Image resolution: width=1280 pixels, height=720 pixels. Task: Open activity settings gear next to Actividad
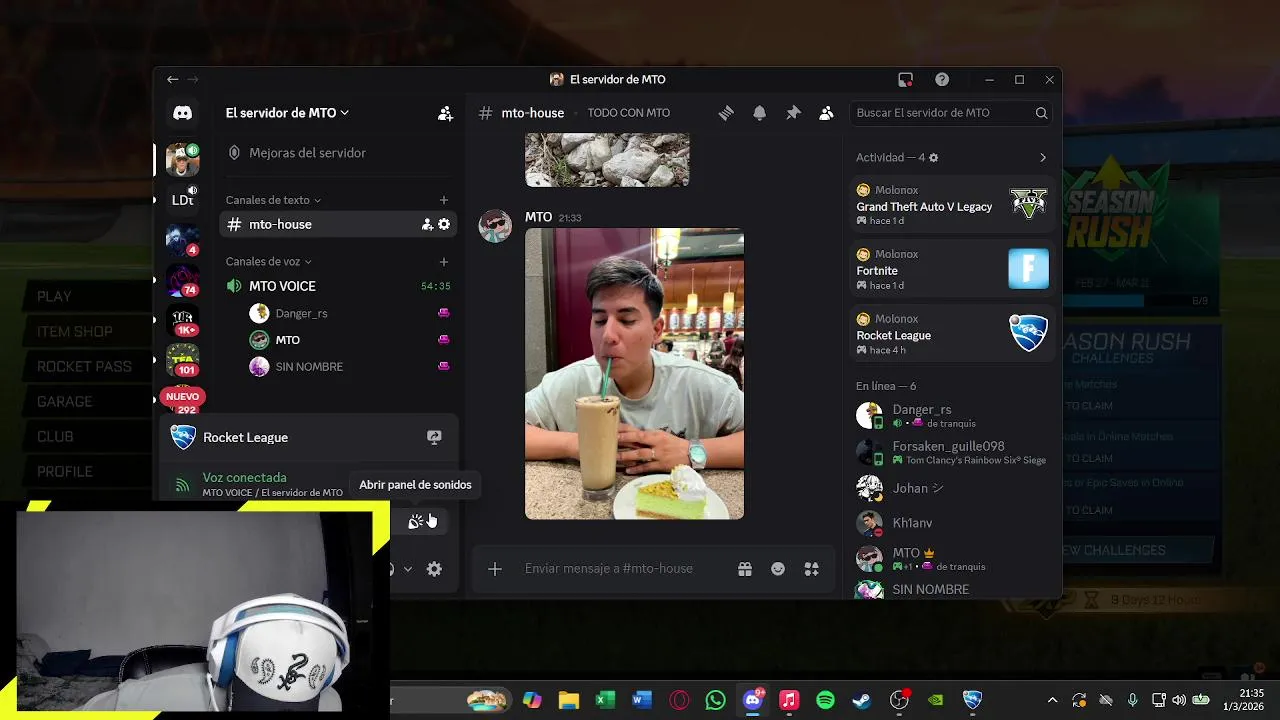933,158
